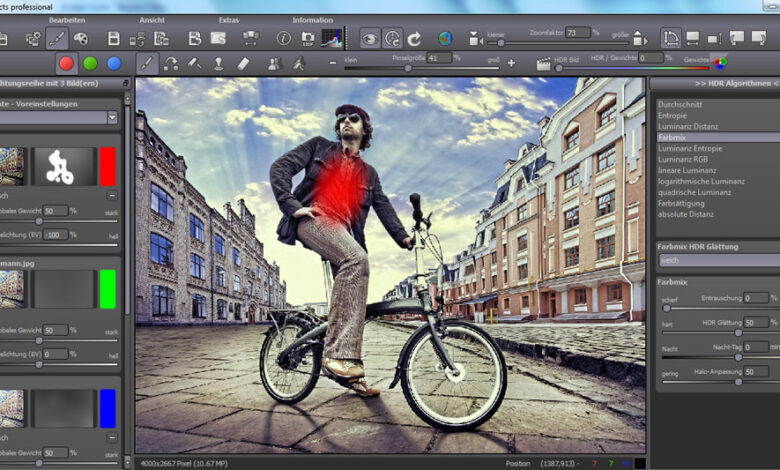Select the brush painting tool icon
780x470 pixels.
coord(146,63)
